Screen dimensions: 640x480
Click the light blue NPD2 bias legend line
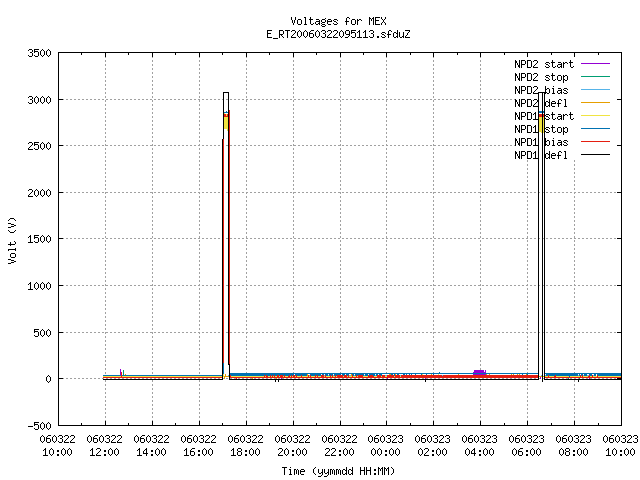[x=595, y=90]
